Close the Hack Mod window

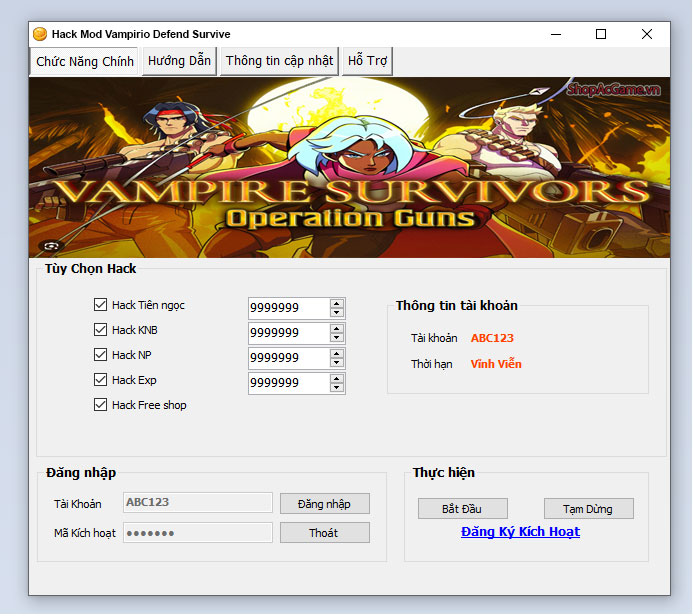click(x=647, y=34)
